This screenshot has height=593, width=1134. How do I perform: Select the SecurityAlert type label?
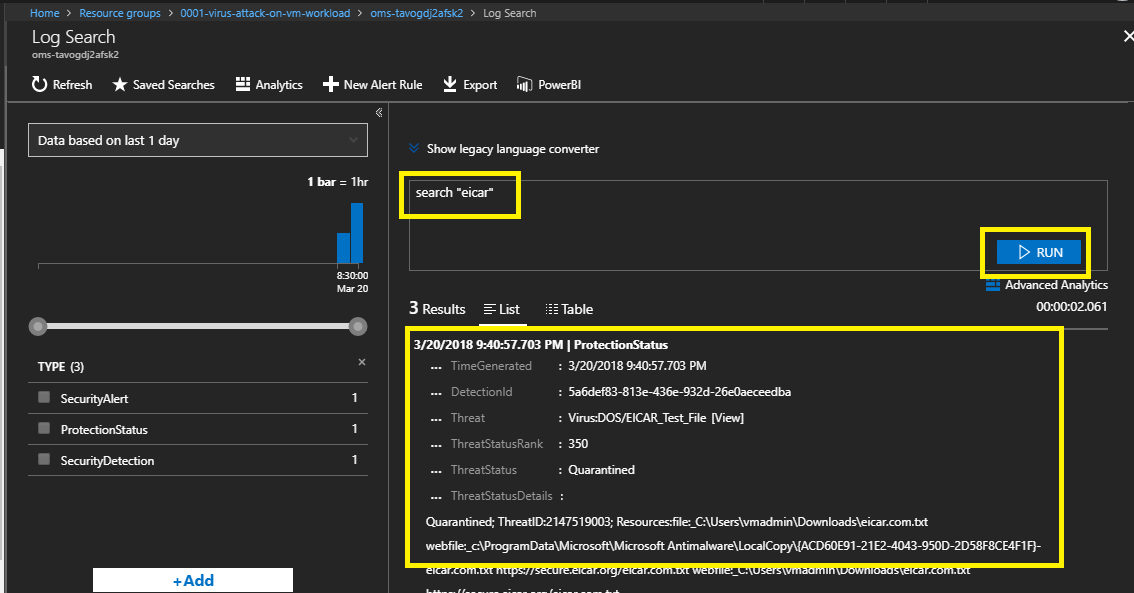point(95,398)
